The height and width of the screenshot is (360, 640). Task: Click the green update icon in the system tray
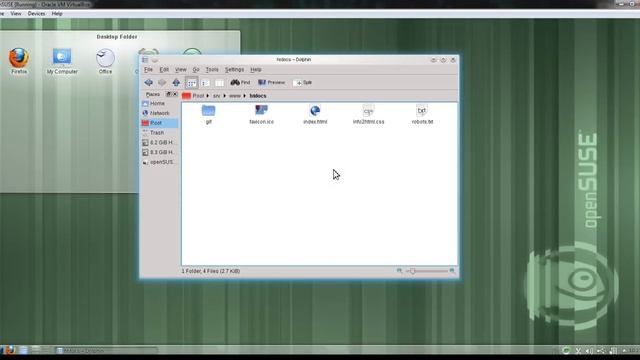pos(566,351)
